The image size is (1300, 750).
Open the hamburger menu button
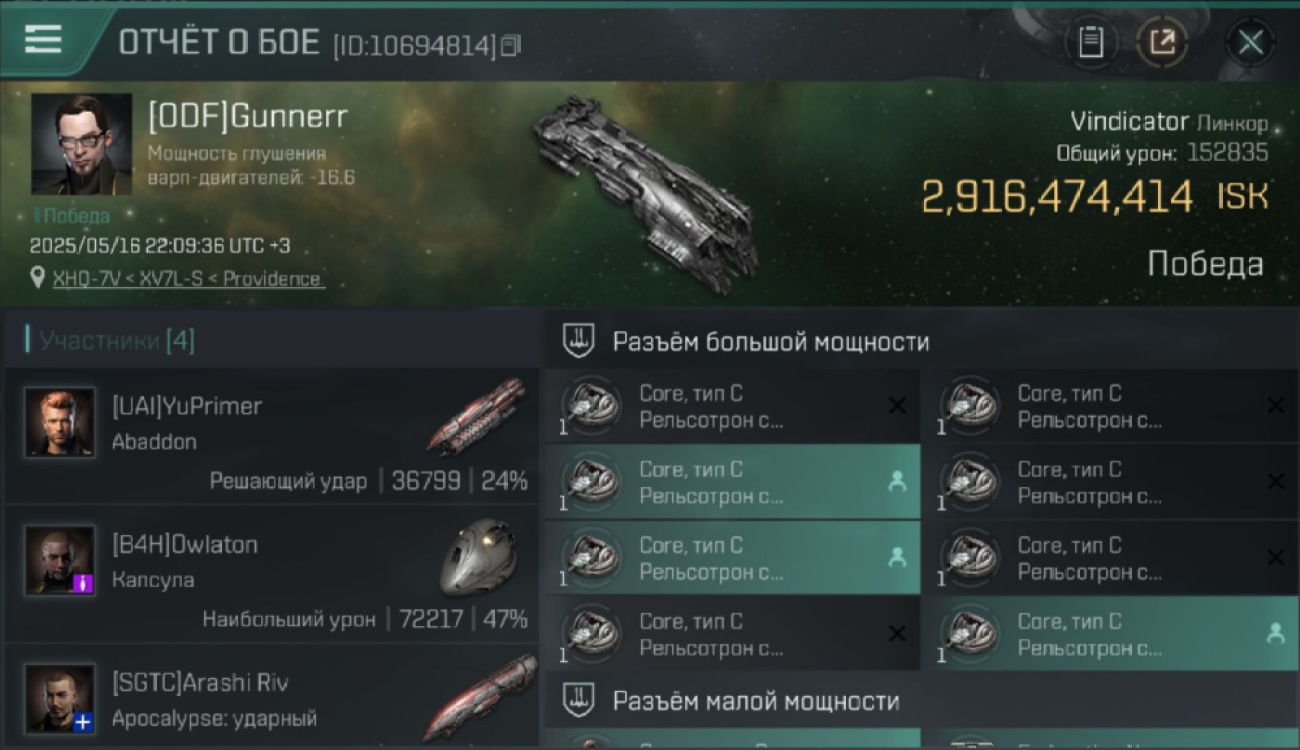(x=43, y=39)
